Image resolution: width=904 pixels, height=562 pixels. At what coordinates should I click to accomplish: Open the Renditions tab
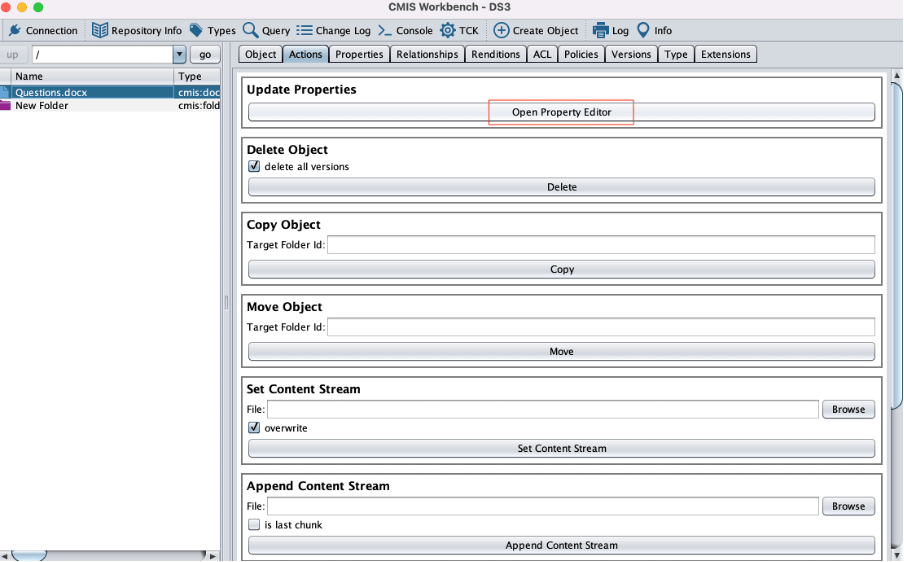[x=496, y=54]
